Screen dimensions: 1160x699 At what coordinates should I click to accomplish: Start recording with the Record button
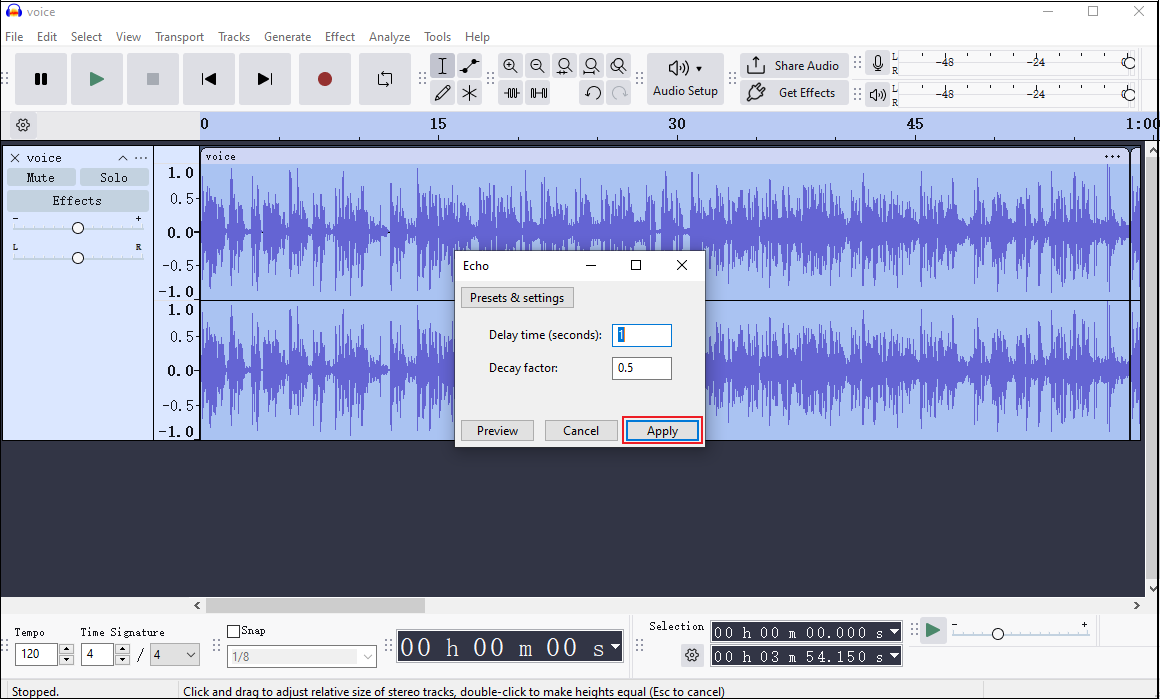(x=324, y=79)
